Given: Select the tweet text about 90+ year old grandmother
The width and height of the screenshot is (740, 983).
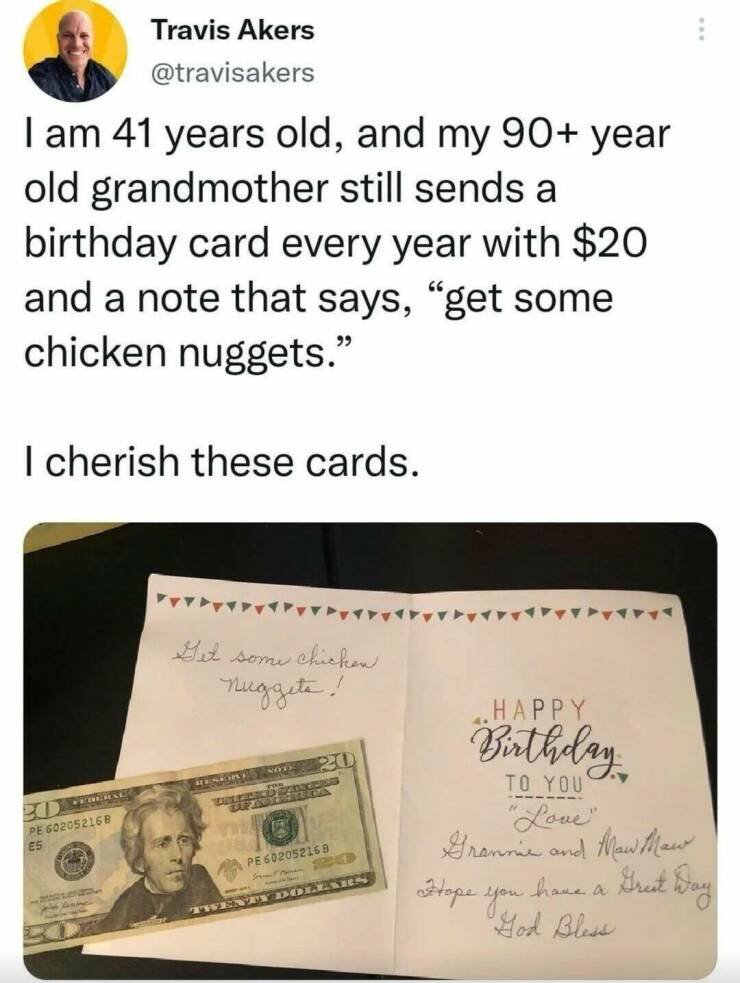Looking at the screenshot, I should (347, 243).
